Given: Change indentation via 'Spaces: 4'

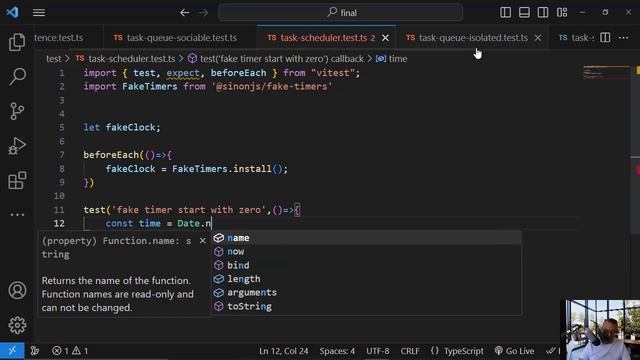Looking at the screenshot, I should pyautogui.click(x=337, y=351).
